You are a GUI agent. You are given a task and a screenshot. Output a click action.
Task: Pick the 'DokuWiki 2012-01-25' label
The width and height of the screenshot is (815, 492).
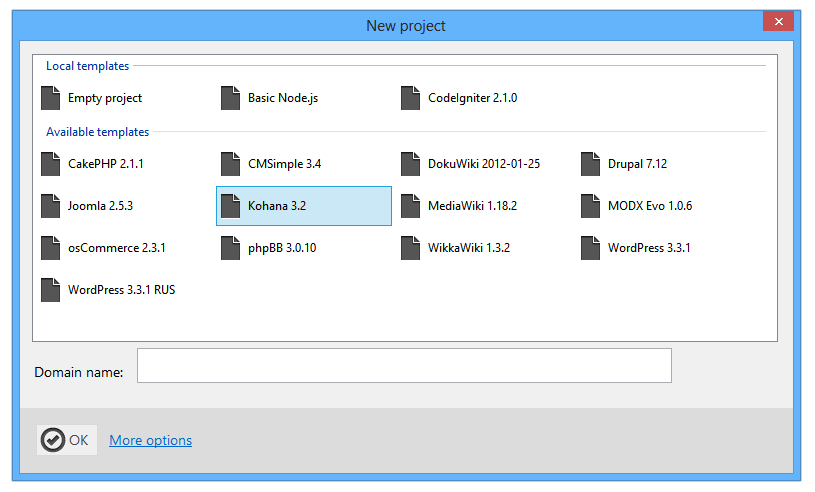tap(484, 164)
